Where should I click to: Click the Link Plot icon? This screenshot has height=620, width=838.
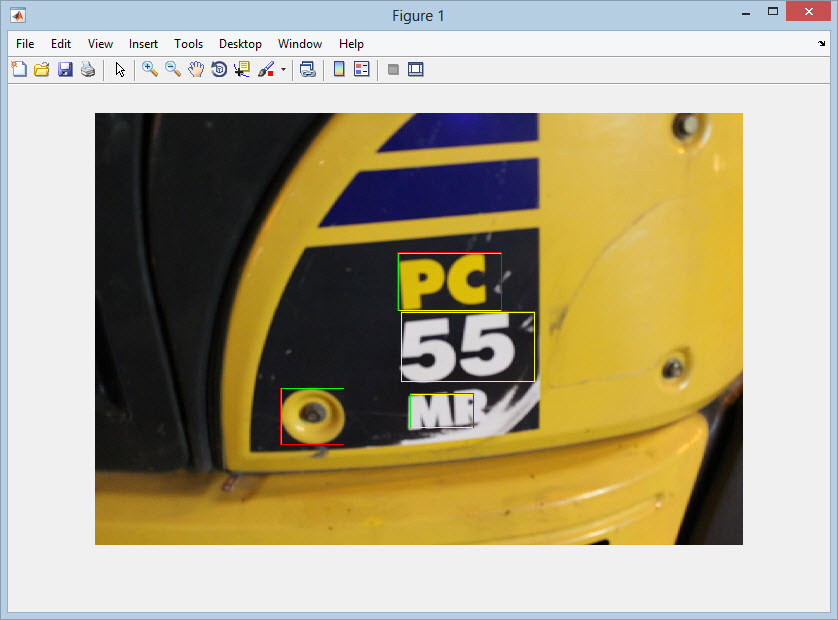[308, 69]
